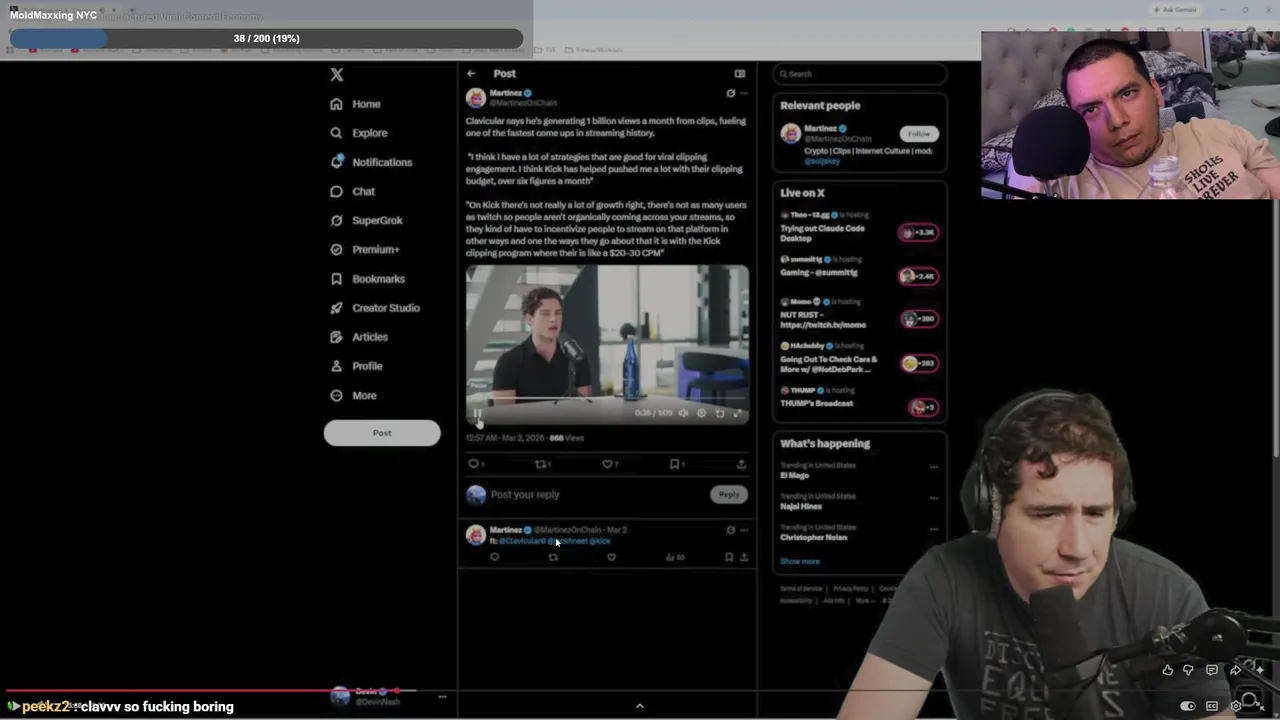Open 'Trying out Claude Code Desktop' live stream
Viewport: 1280px width, 720px height.
823,234
